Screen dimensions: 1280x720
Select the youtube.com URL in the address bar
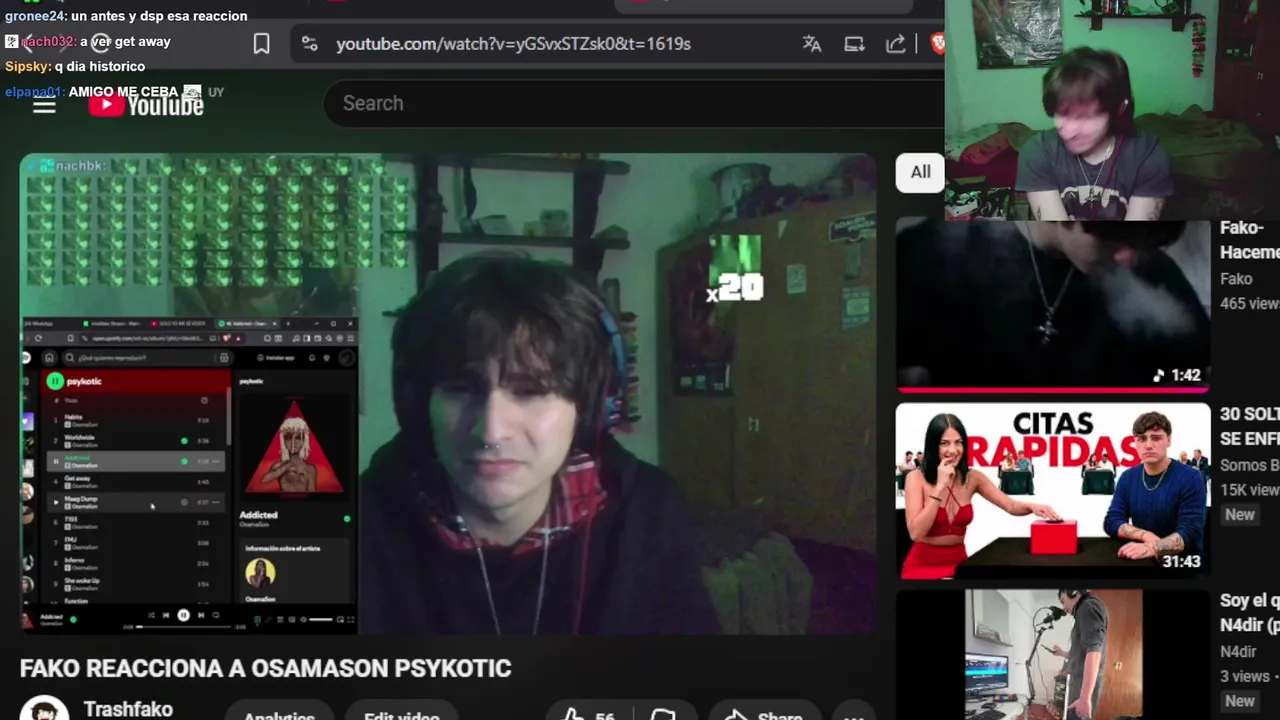tap(513, 44)
